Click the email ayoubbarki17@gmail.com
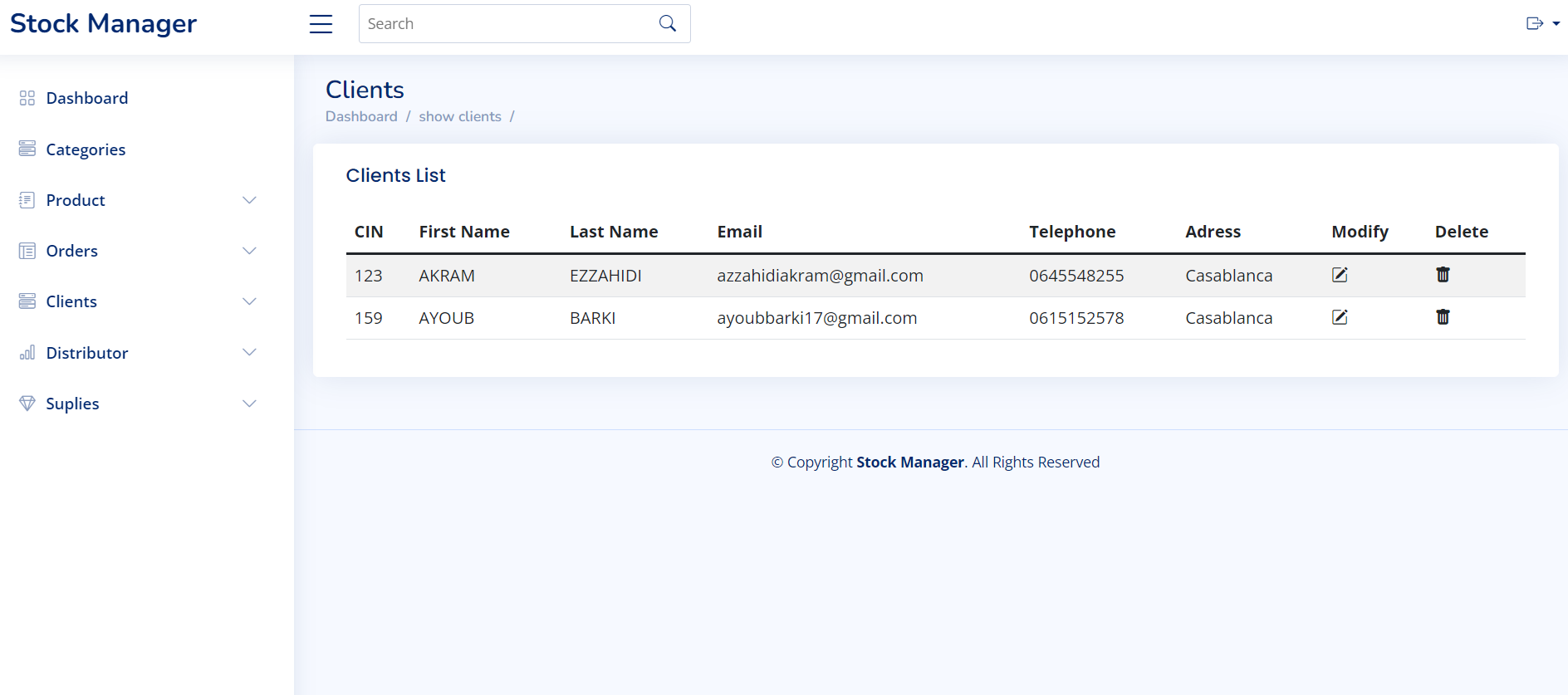 point(817,318)
